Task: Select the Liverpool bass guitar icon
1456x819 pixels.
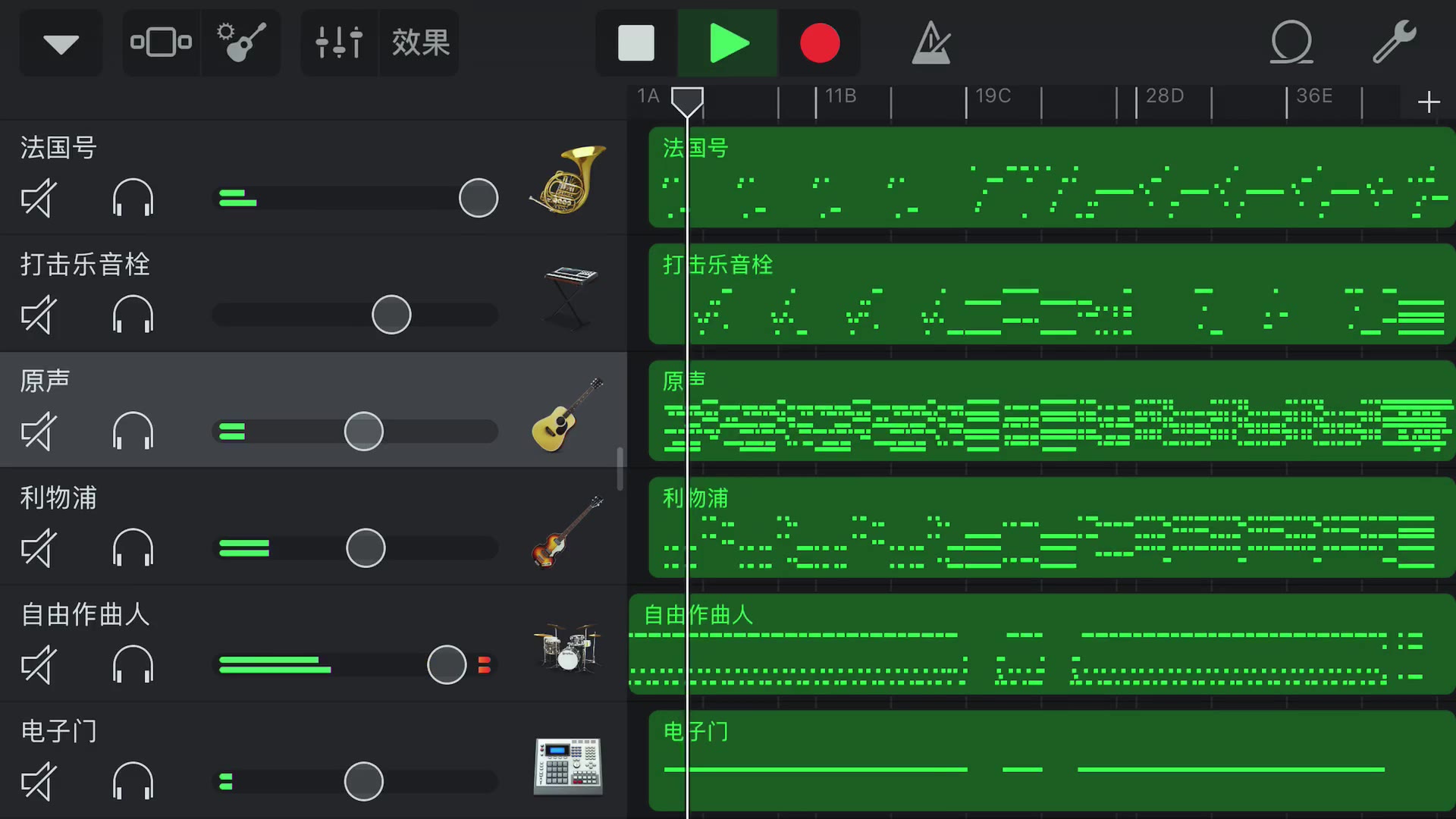Action: click(568, 531)
